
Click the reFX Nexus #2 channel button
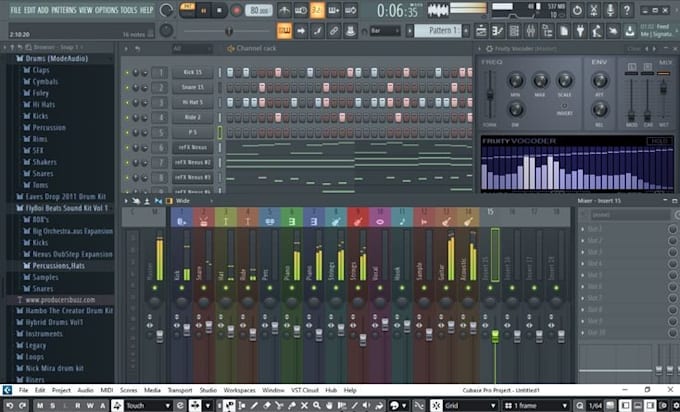[x=193, y=162]
